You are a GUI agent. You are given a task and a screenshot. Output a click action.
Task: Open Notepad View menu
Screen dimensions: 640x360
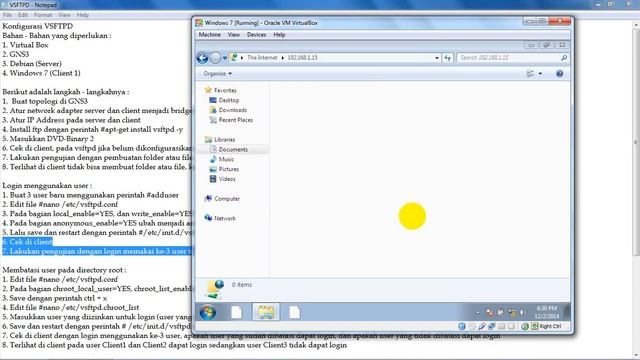click(64, 15)
